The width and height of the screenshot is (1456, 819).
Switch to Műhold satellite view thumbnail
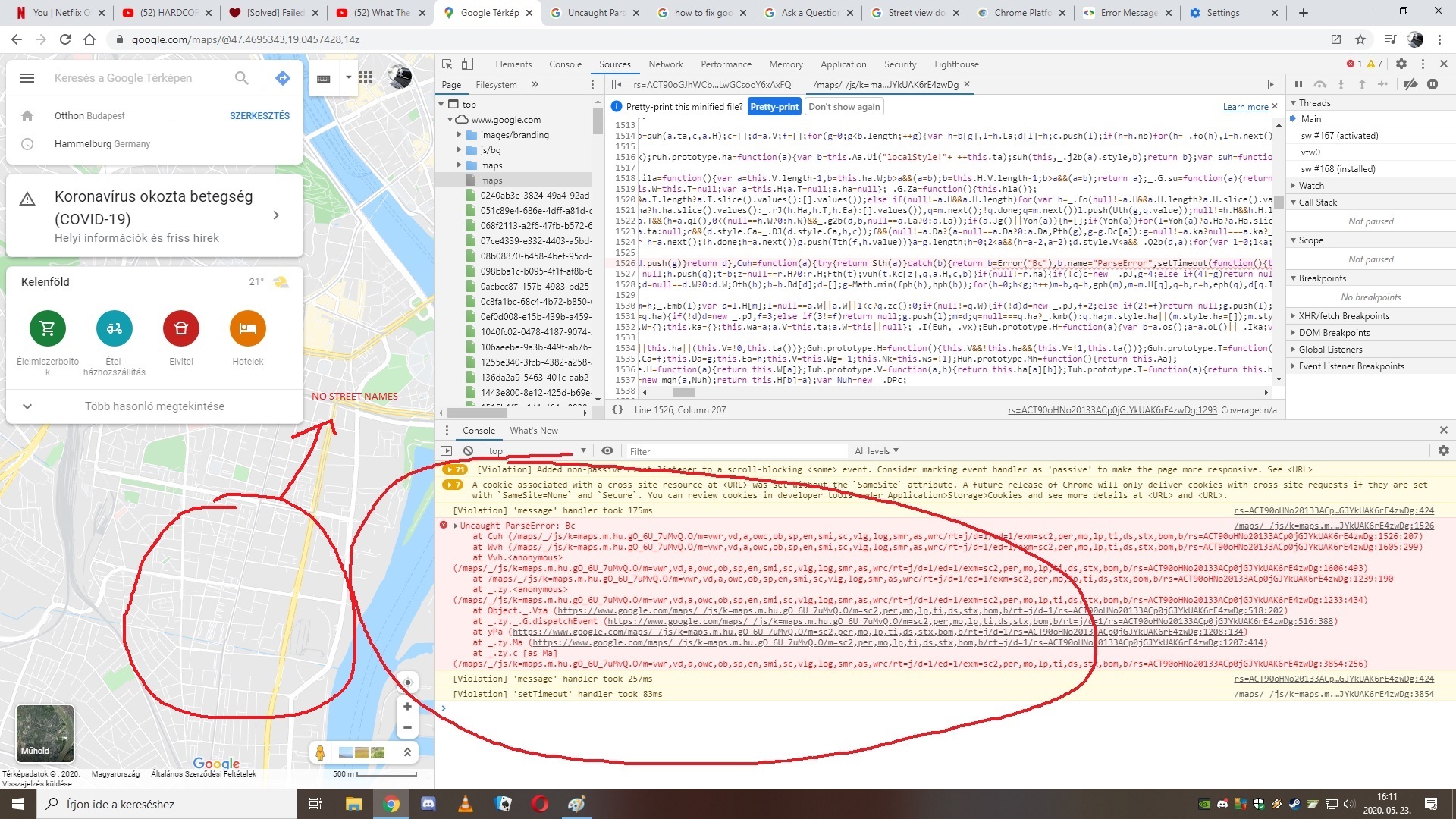coord(45,733)
